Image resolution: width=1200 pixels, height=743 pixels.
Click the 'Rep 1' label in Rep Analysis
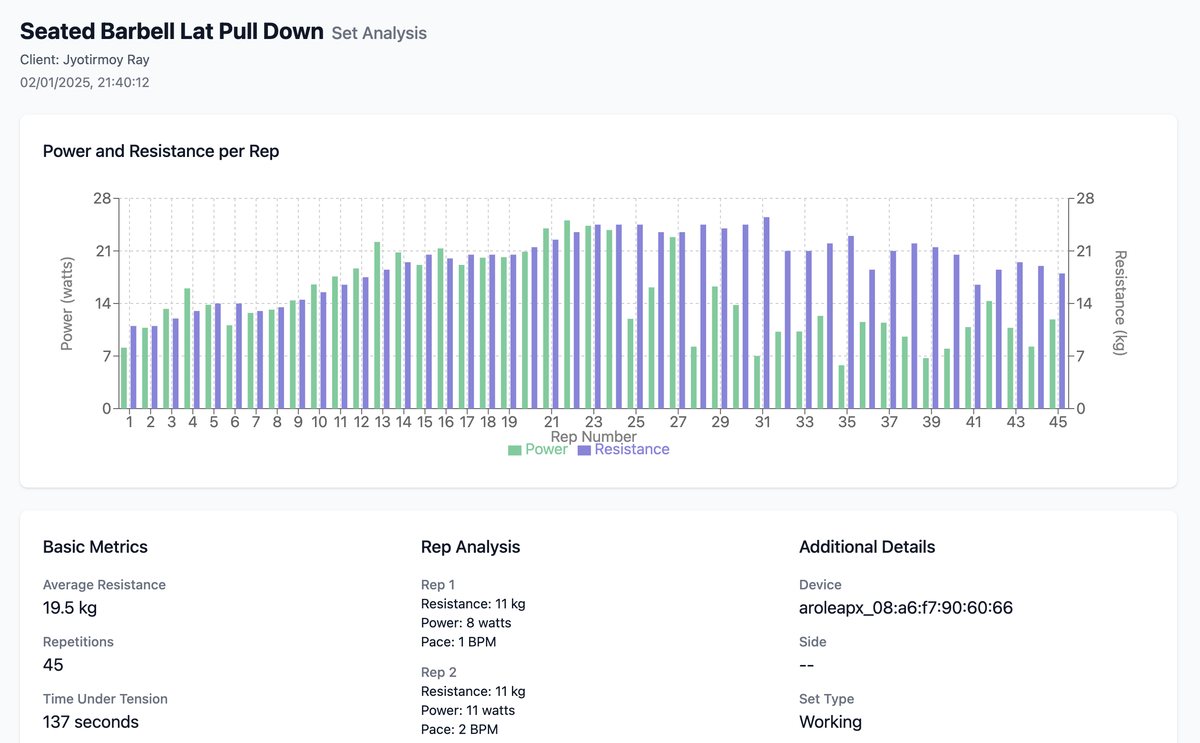tap(438, 585)
